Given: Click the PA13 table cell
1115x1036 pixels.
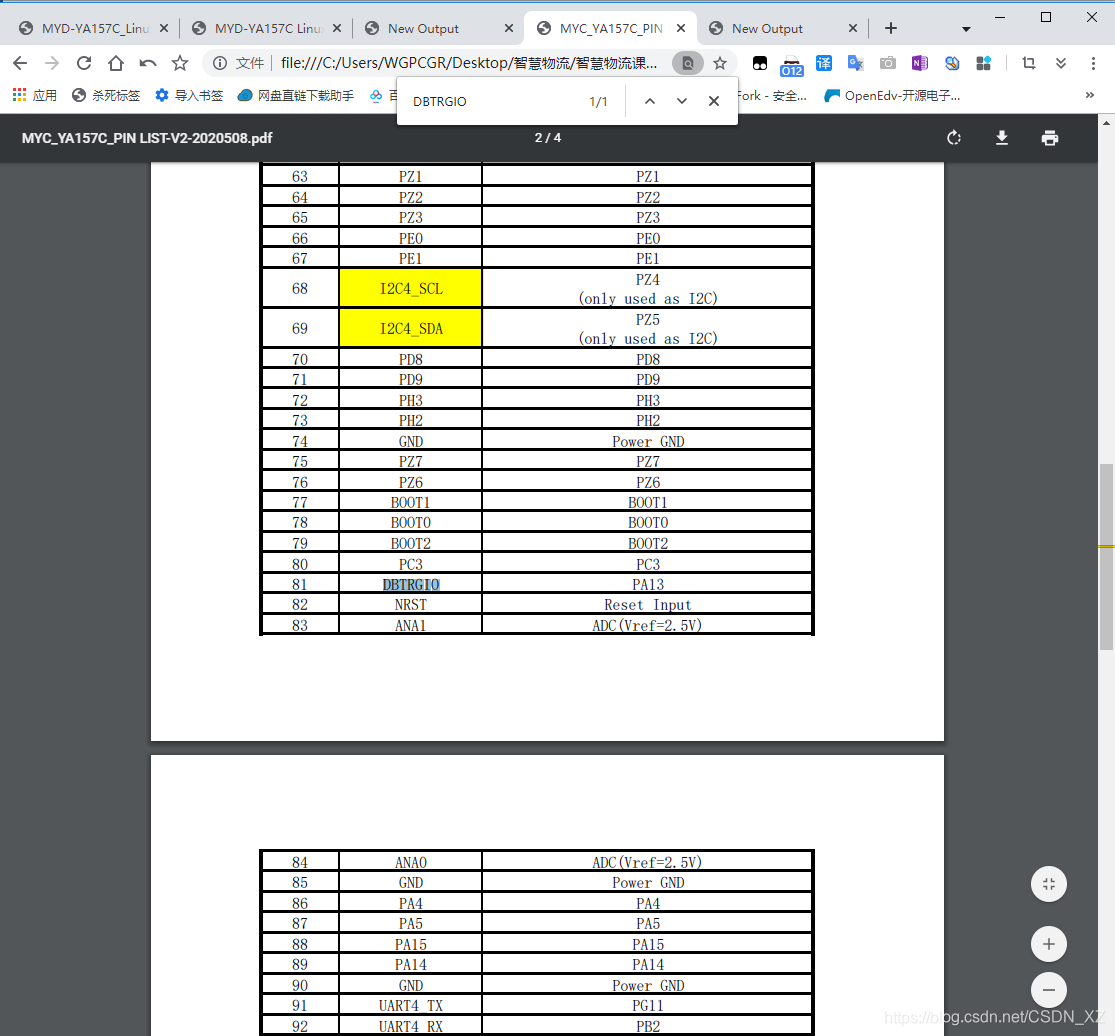Looking at the screenshot, I should coord(648,584).
